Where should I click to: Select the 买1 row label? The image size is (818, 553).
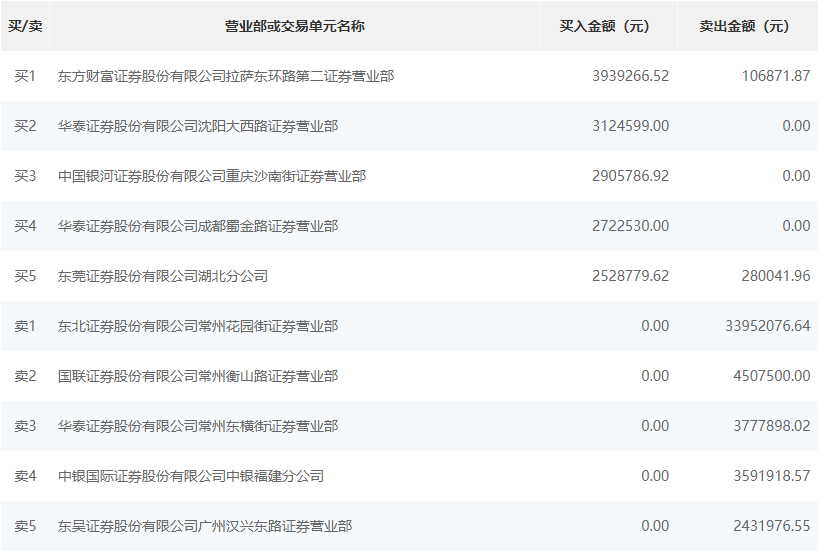(25, 76)
